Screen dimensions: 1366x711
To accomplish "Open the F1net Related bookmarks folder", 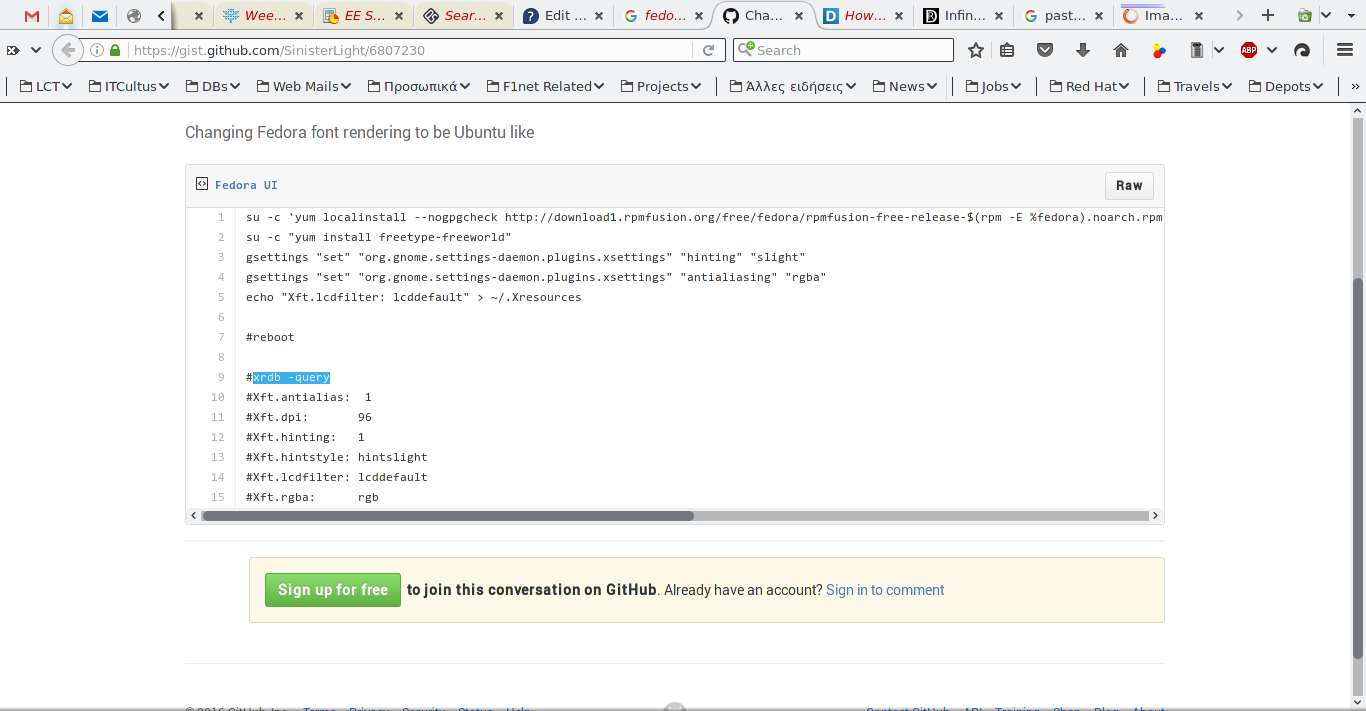I will [x=545, y=86].
